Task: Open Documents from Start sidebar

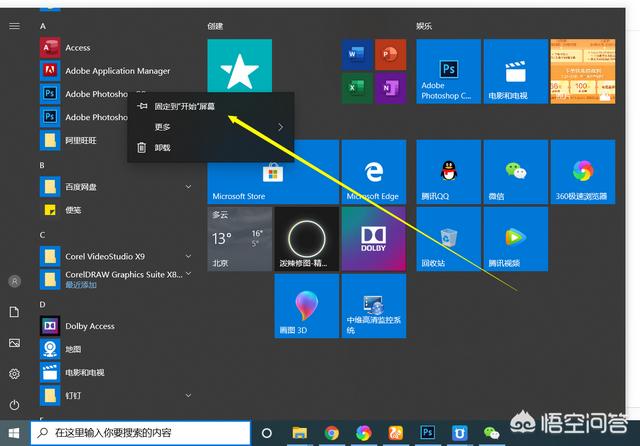Action: [15, 312]
